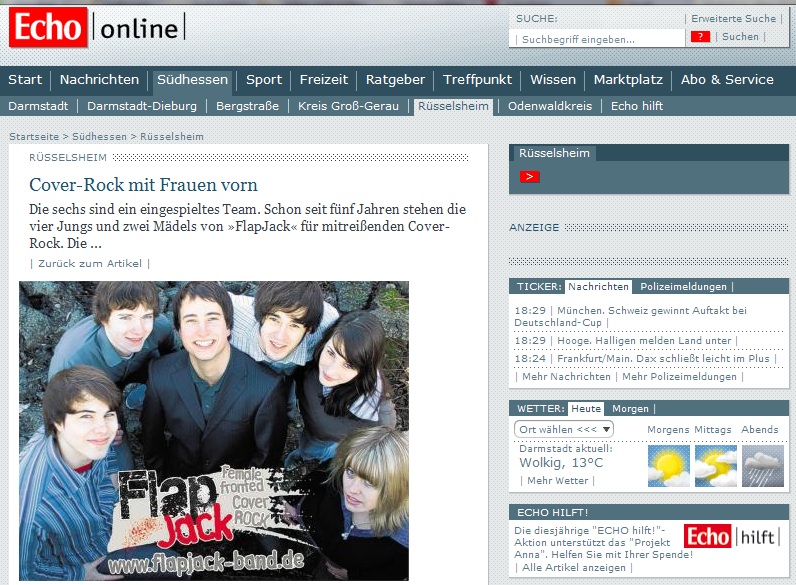Open the Bergstraße region
Screen dimensions: 796x585
(247, 106)
